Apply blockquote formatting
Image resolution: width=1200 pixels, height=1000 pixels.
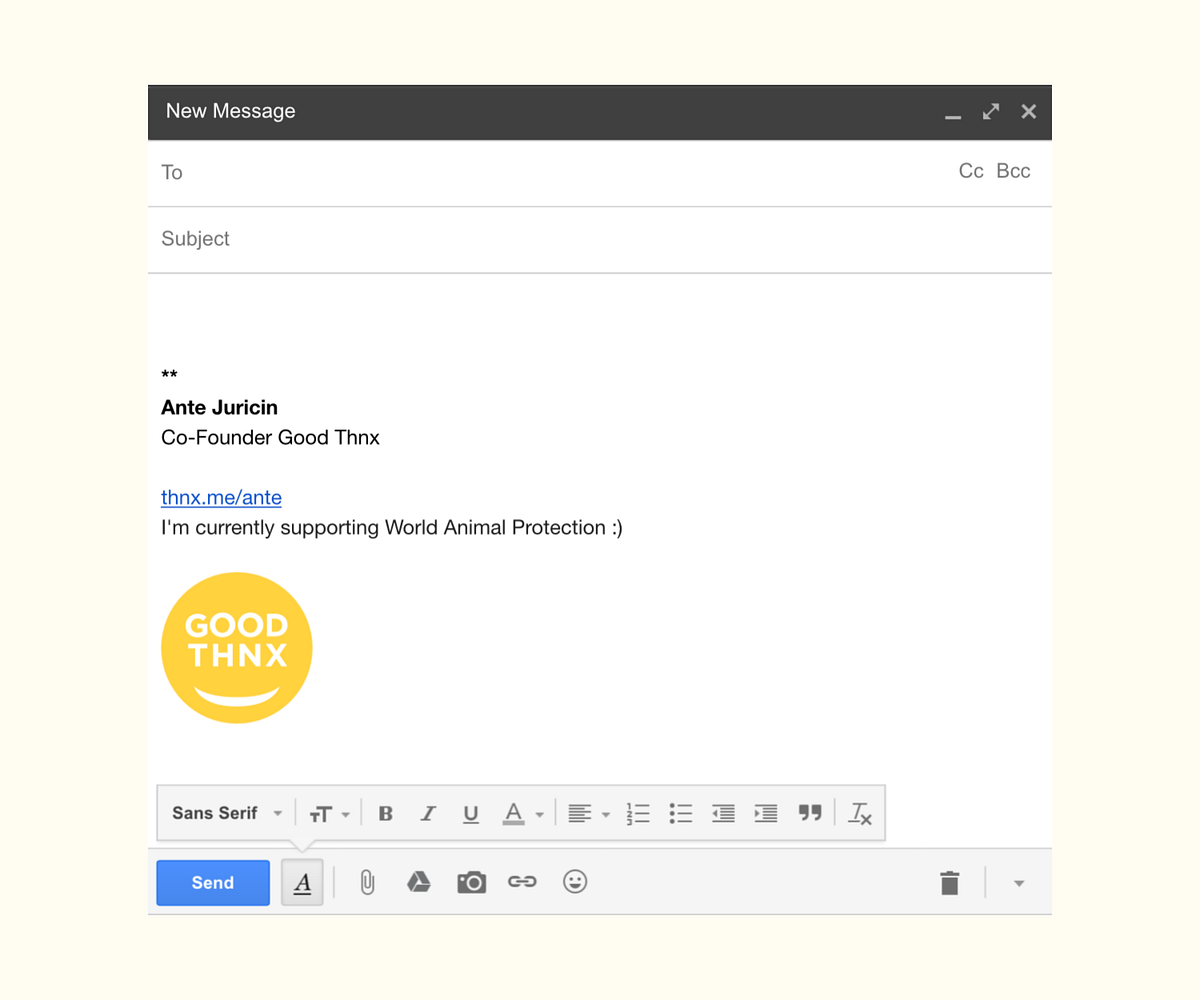(810, 813)
